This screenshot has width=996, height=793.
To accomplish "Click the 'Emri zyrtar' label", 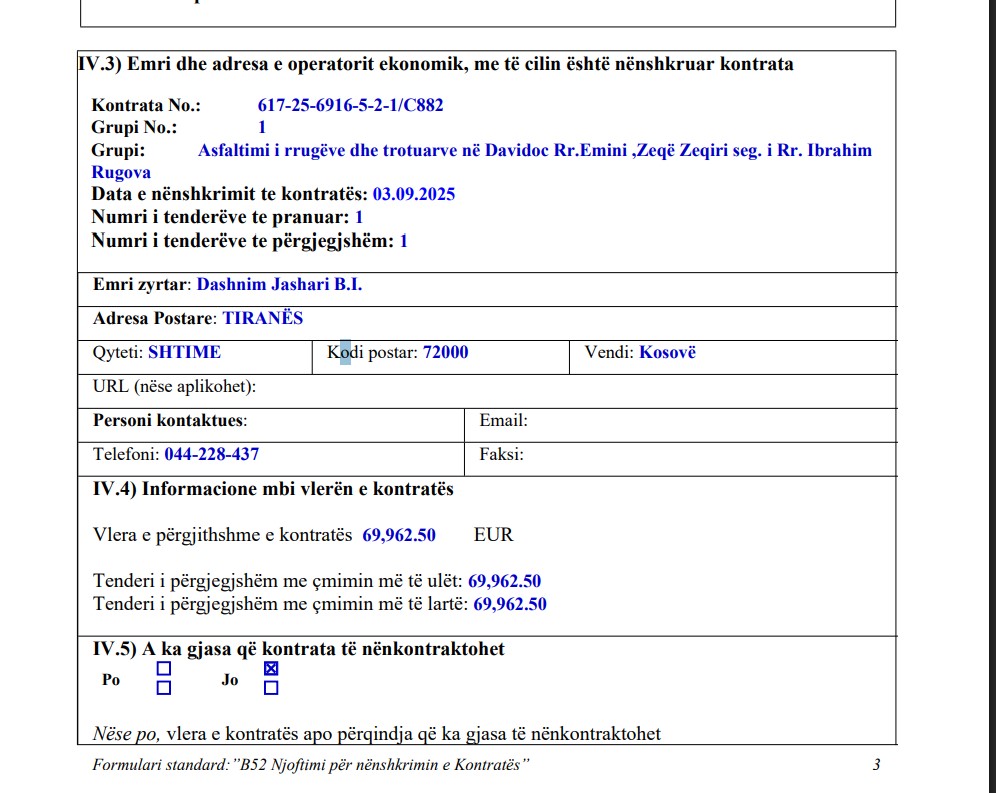I will click(x=140, y=284).
